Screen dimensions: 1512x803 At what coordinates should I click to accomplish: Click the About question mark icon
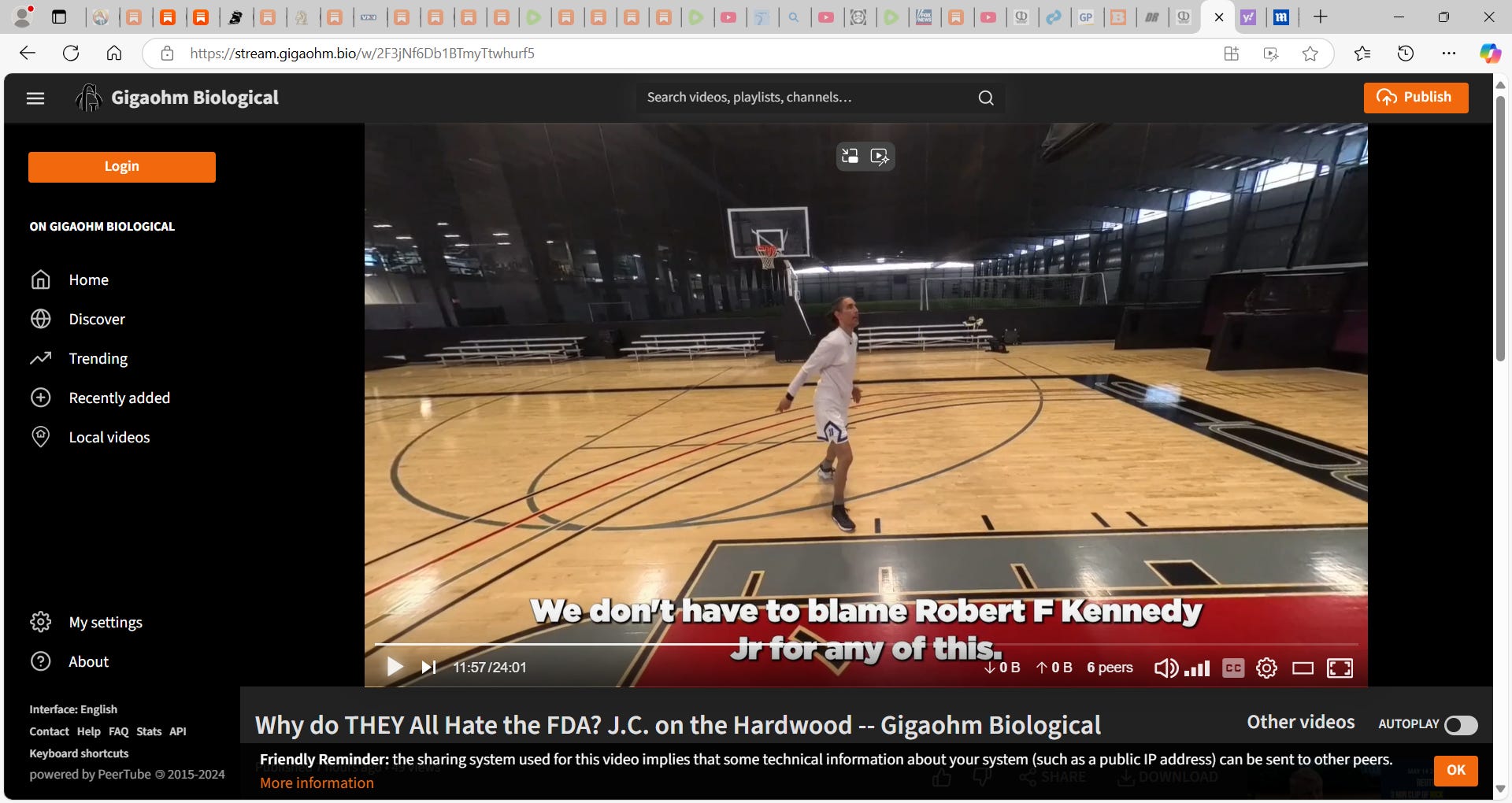click(40, 661)
